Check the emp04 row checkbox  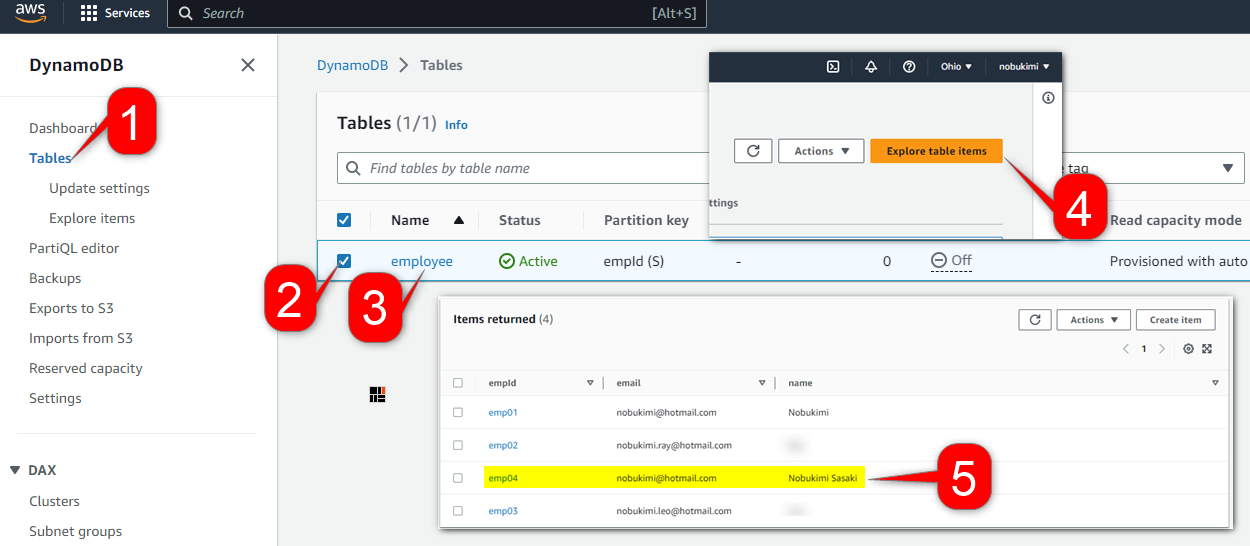pos(458,478)
